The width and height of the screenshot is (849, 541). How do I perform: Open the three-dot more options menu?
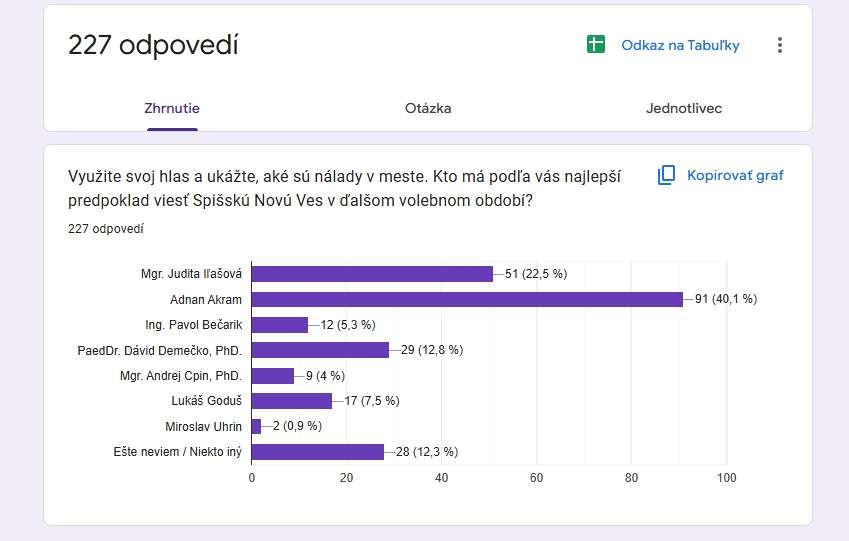pyautogui.click(x=780, y=45)
